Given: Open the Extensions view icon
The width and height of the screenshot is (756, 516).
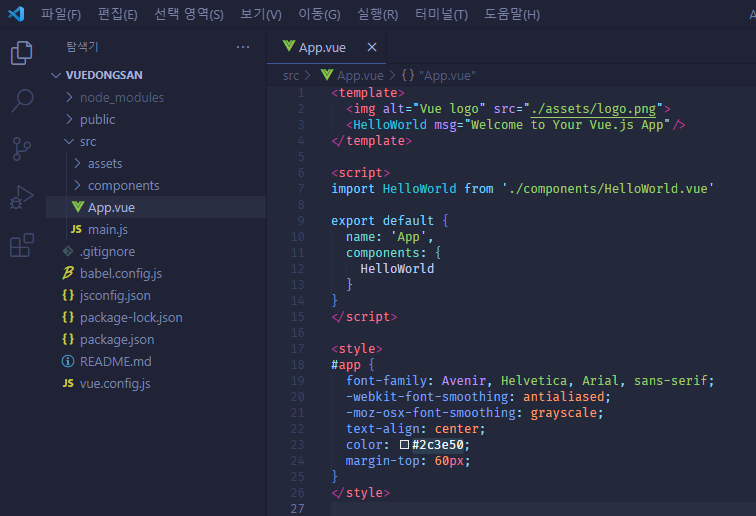Looking at the screenshot, I should (x=21, y=245).
